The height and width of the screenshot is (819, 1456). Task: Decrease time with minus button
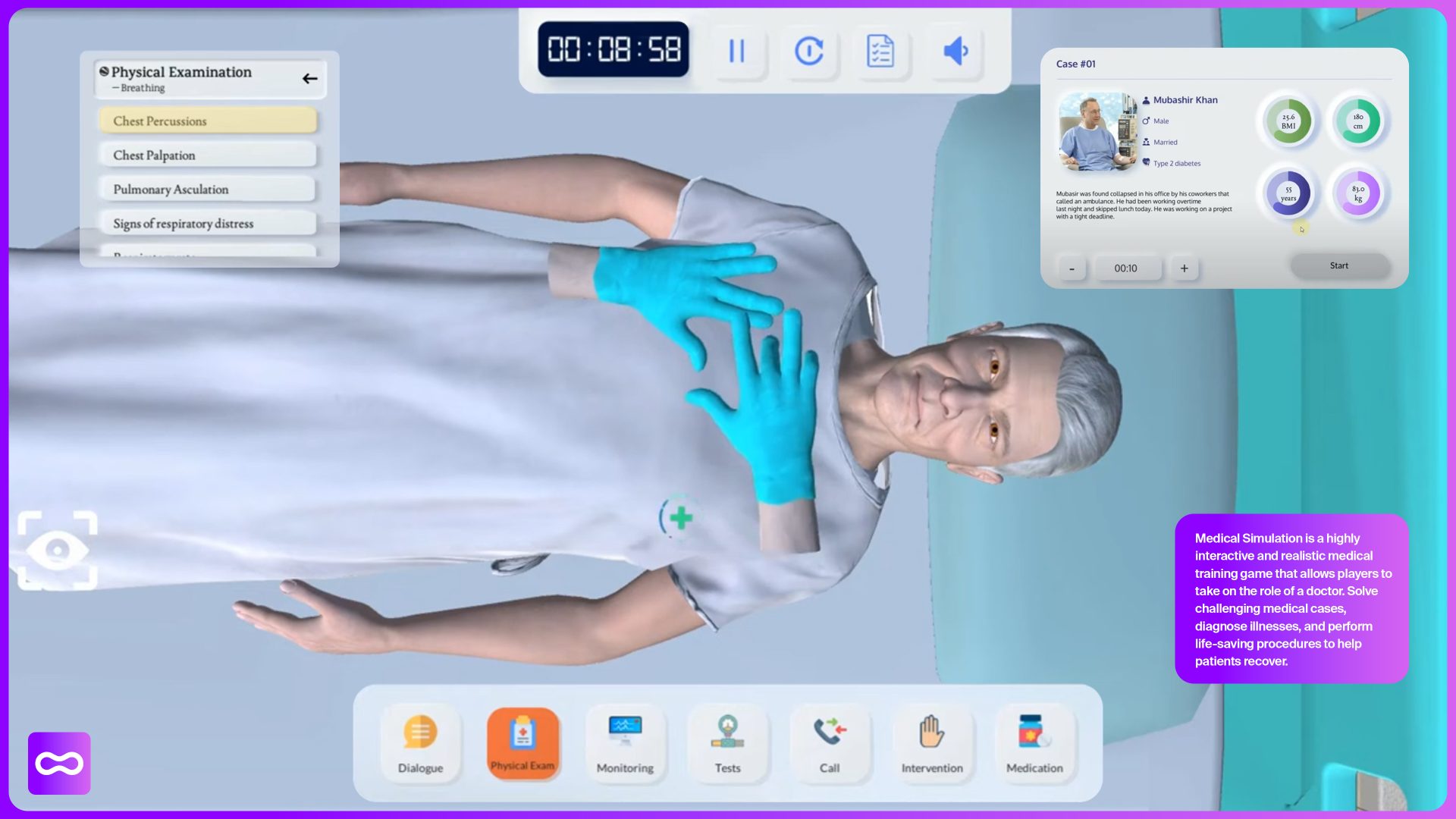click(x=1072, y=268)
